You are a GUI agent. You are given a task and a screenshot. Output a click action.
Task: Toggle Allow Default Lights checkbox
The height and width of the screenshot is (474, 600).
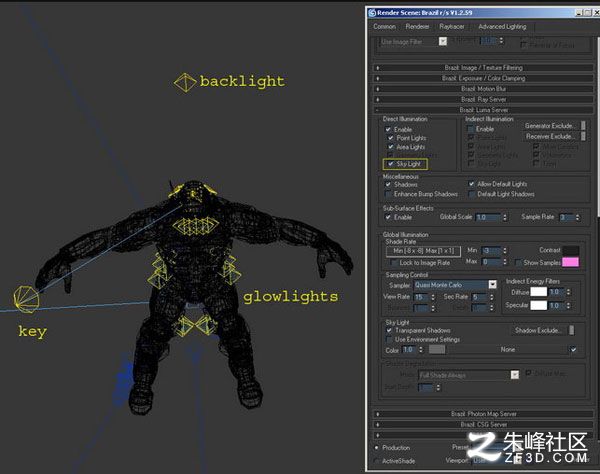point(471,184)
